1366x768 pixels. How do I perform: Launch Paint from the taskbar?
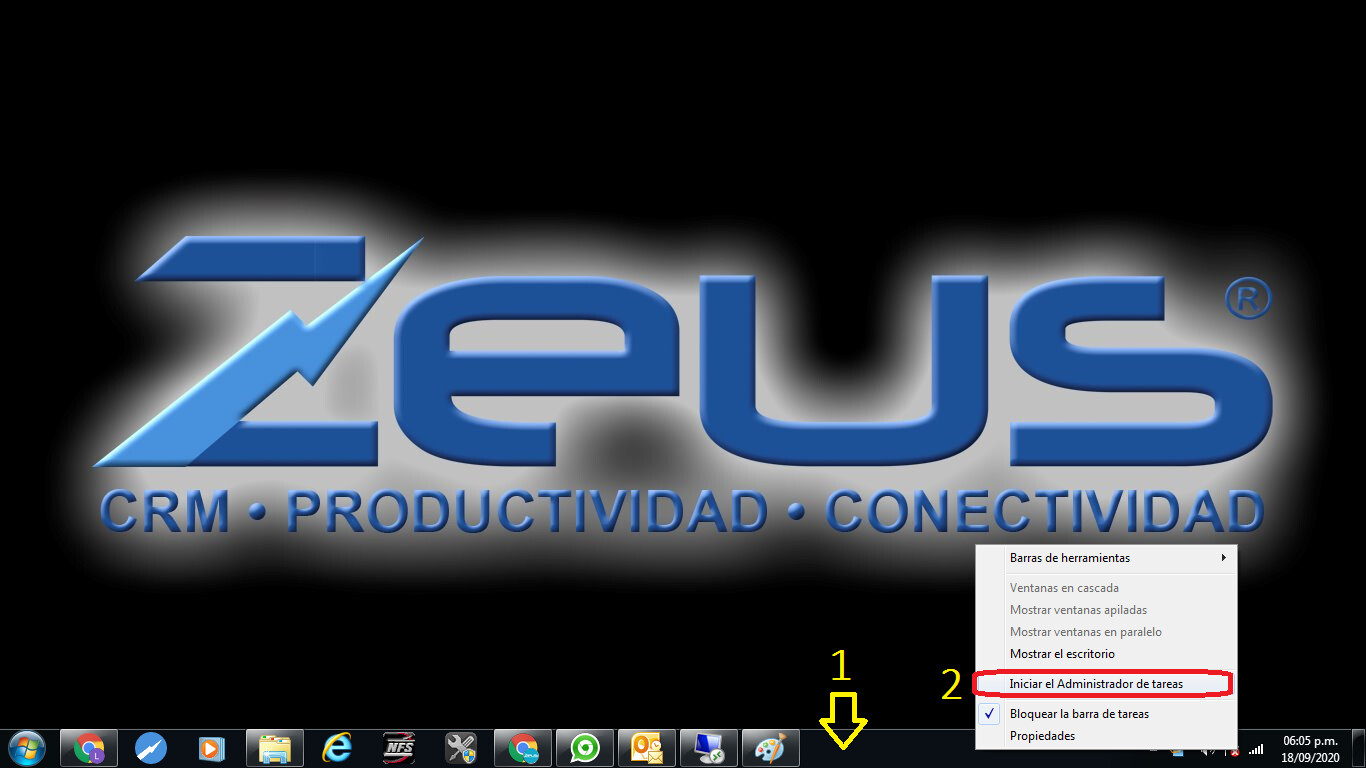pyautogui.click(x=771, y=747)
